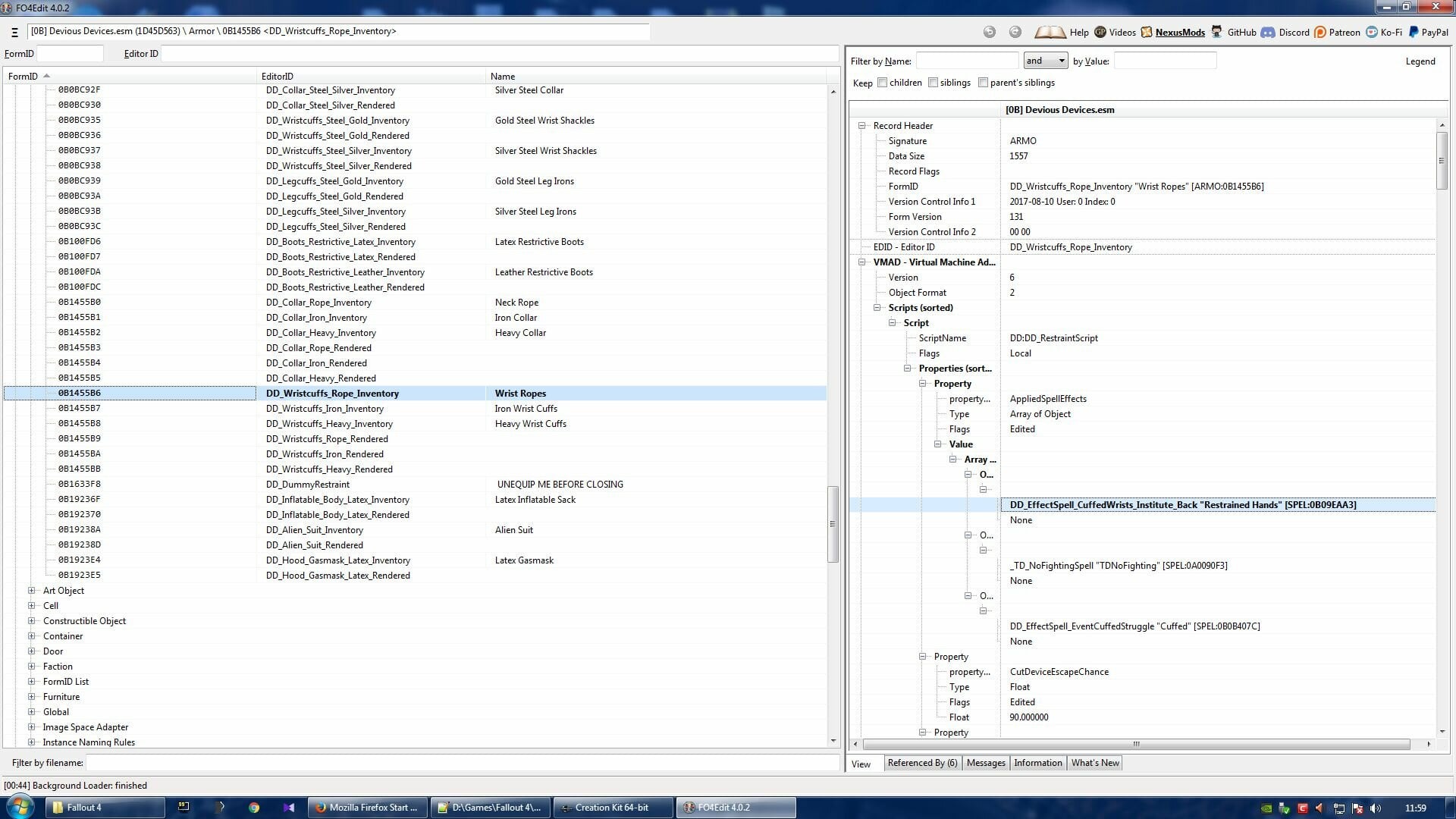Open Visual Studio from taskbar
Screen dimensions: 1456x819
[x=289, y=808]
